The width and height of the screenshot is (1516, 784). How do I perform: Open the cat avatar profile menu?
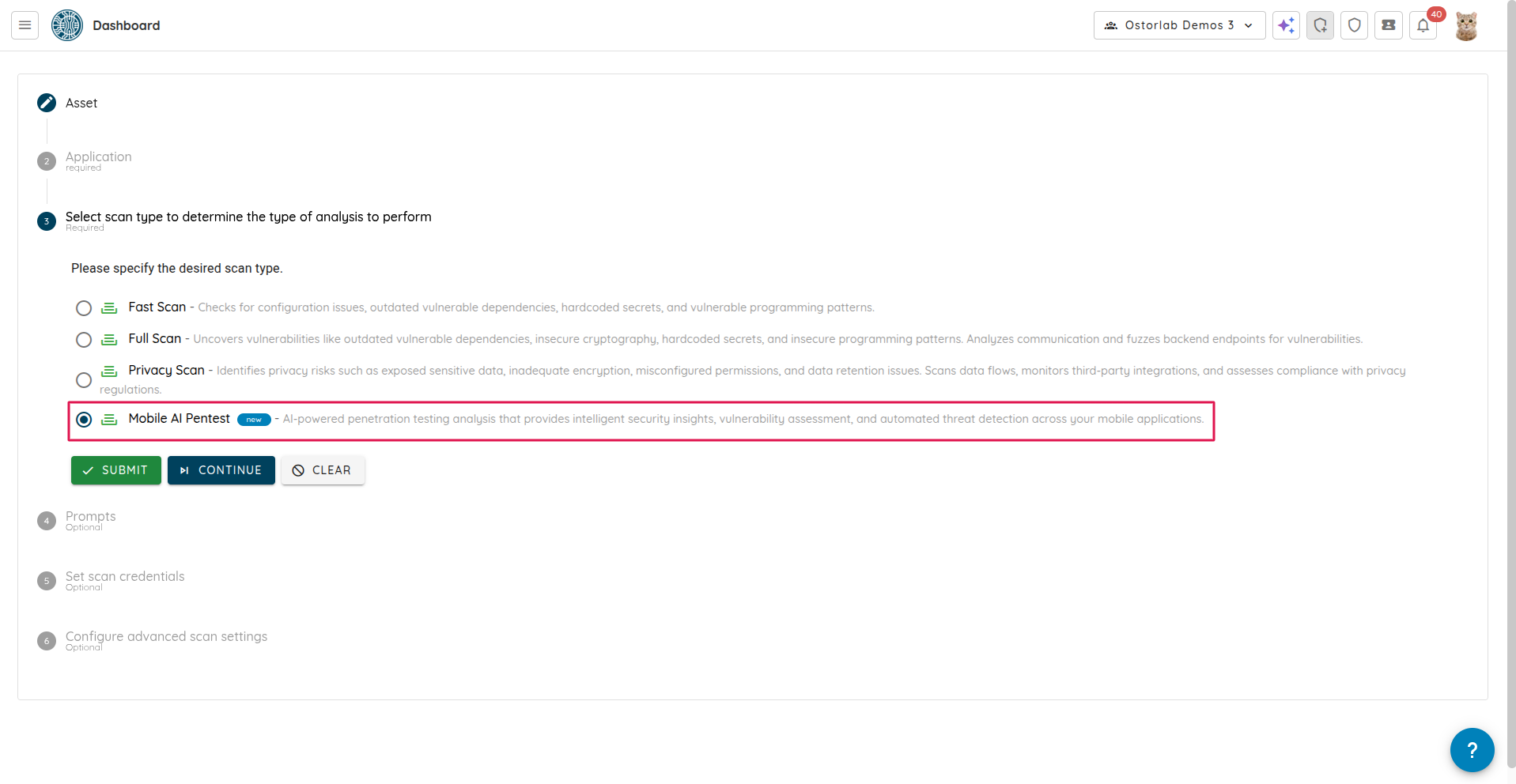(x=1465, y=26)
